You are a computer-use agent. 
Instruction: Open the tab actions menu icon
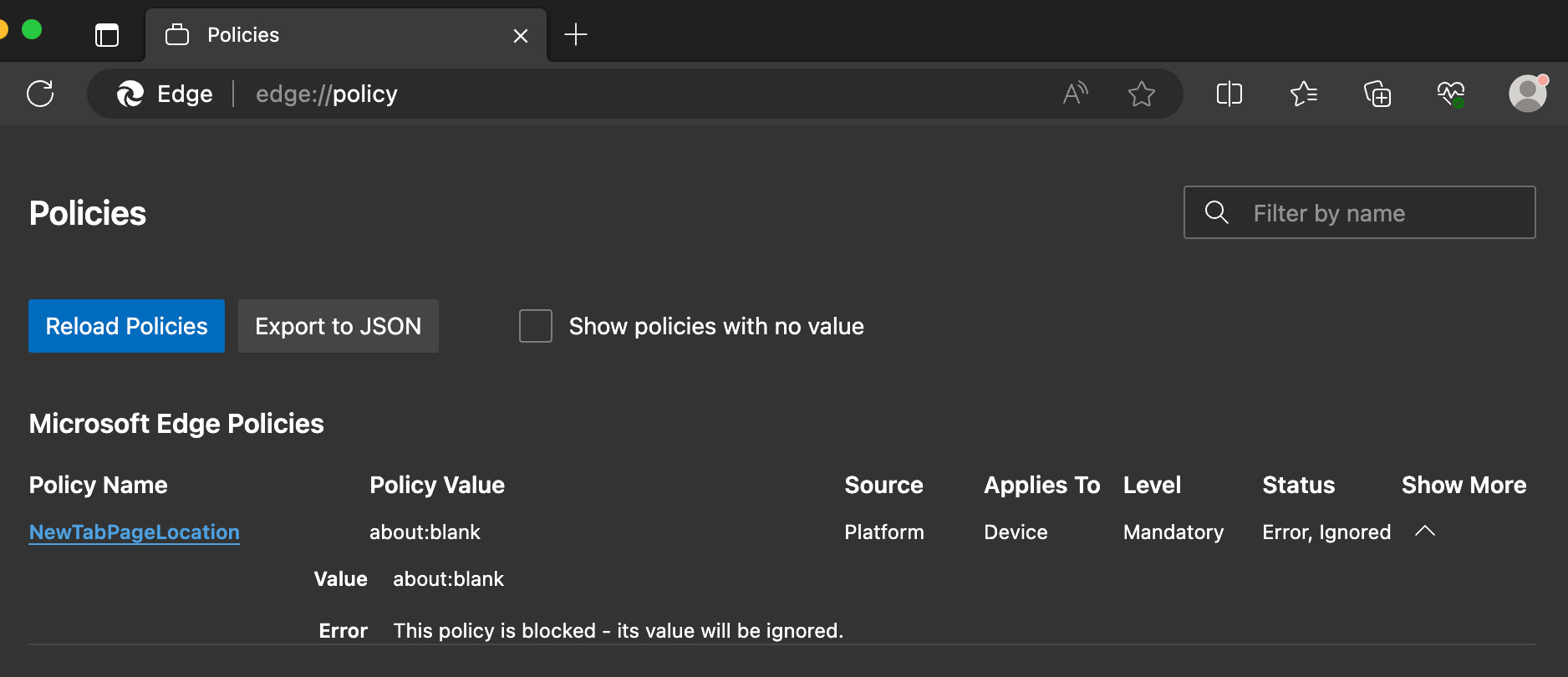click(x=107, y=35)
